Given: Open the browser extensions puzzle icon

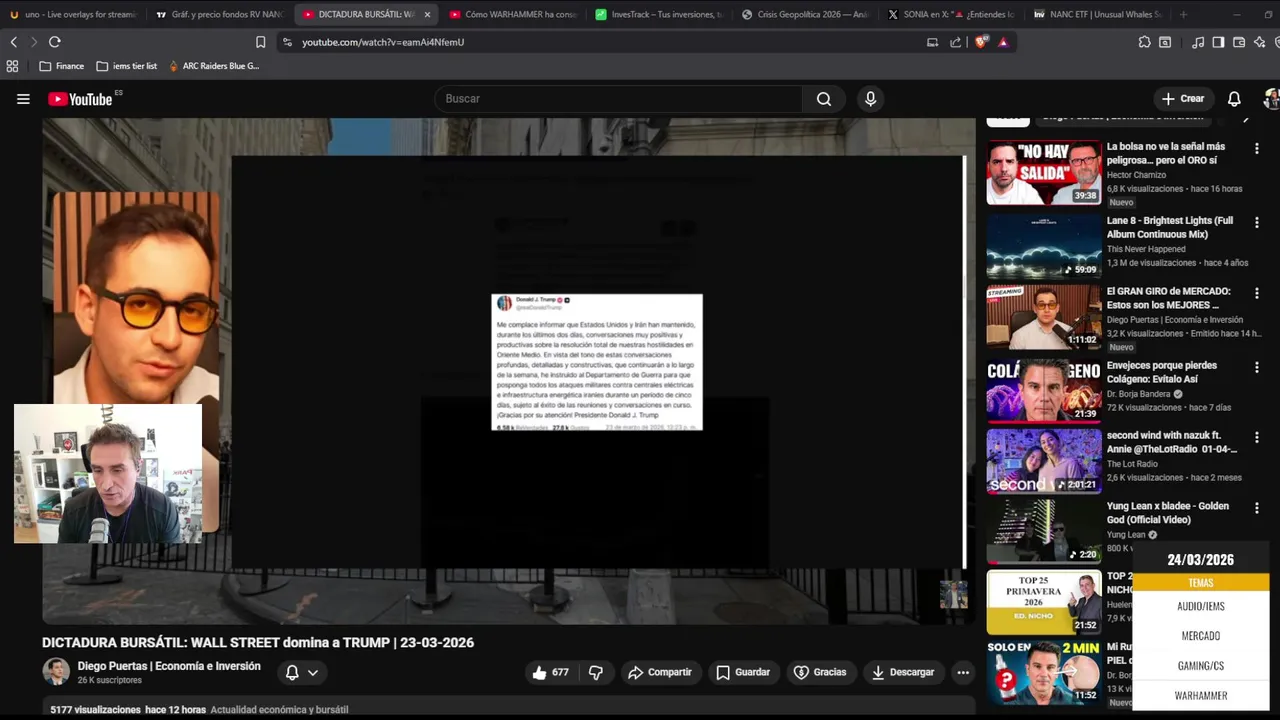Looking at the screenshot, I should coord(1145,42).
